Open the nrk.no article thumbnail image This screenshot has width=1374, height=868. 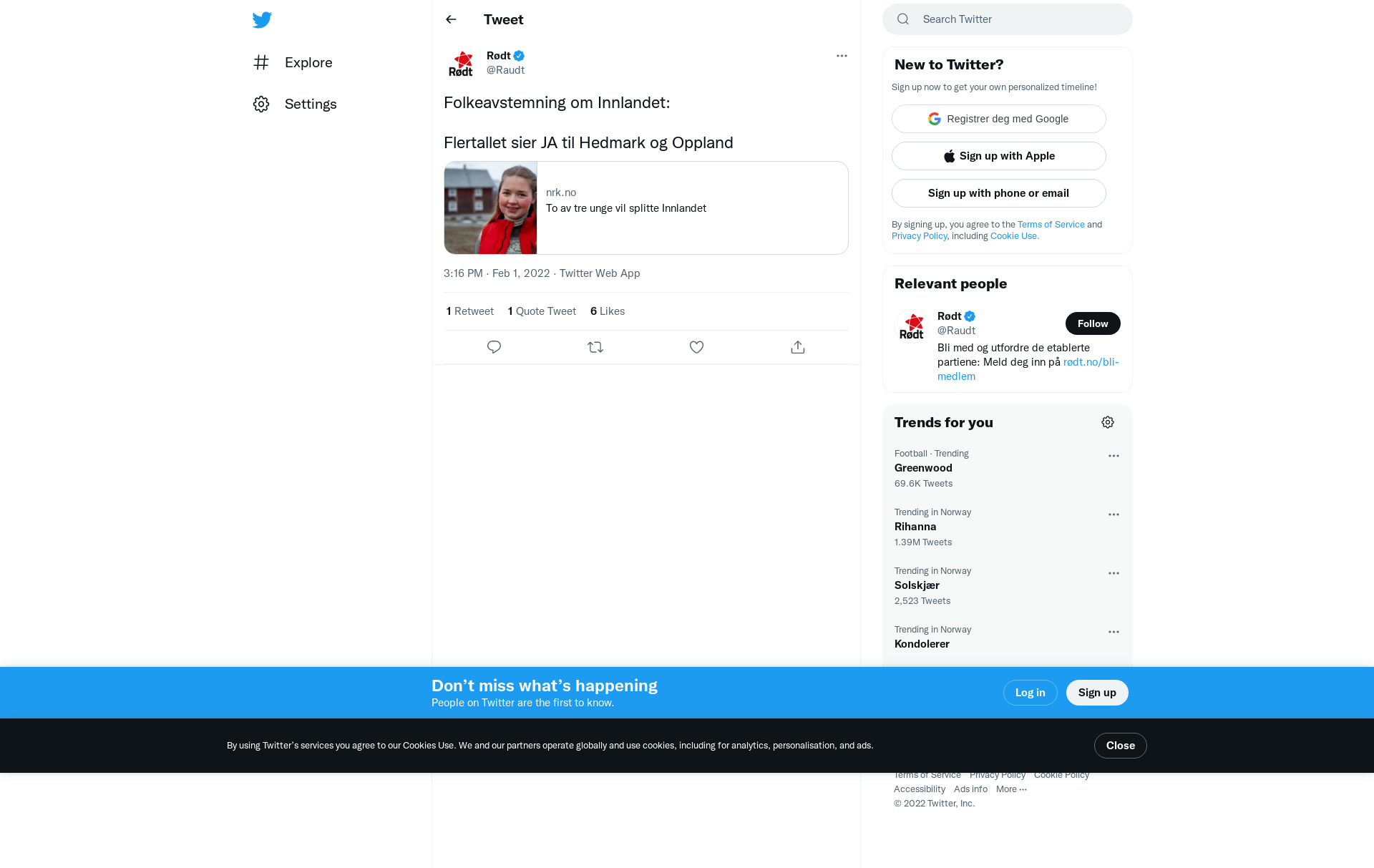click(x=491, y=208)
